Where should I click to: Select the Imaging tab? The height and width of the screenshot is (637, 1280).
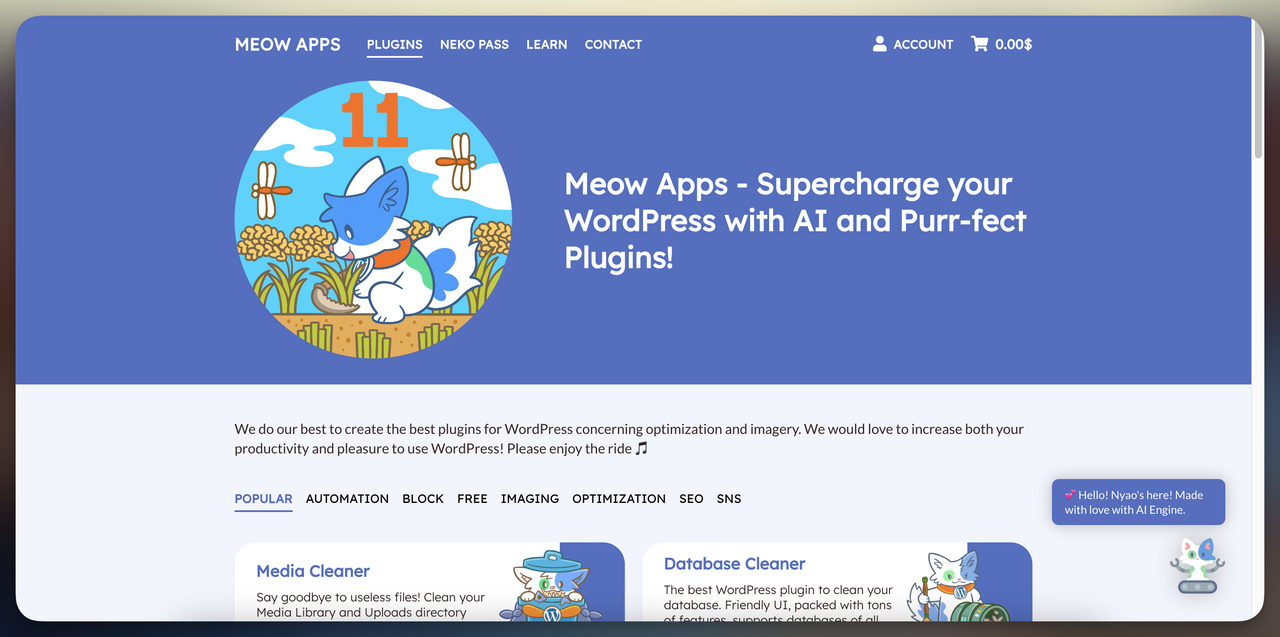(x=530, y=498)
